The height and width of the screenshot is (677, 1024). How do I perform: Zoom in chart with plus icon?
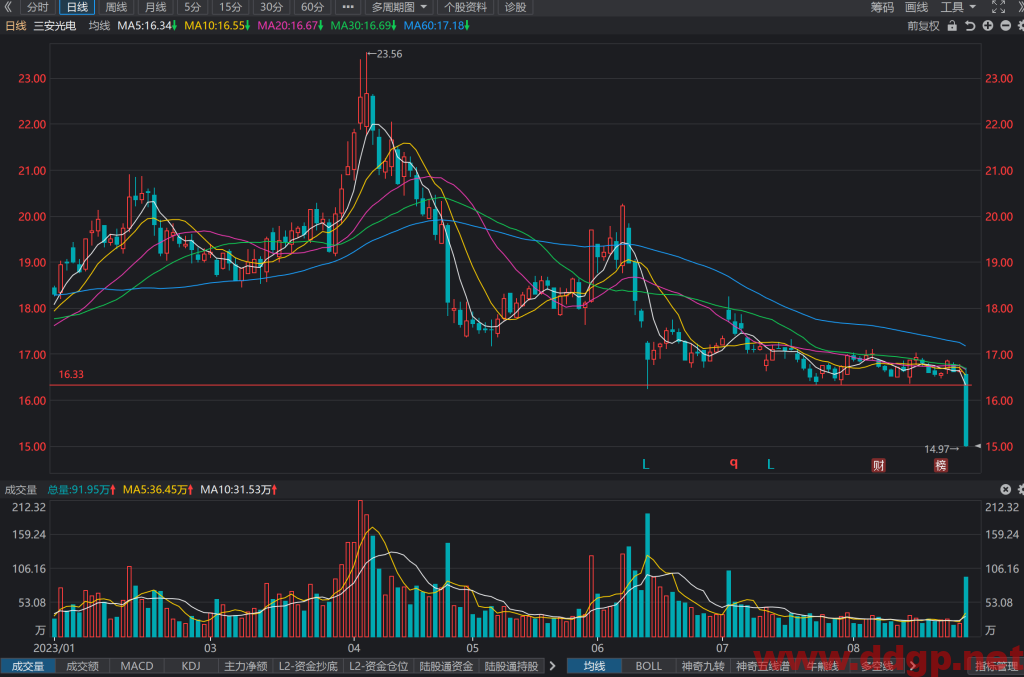(x=987, y=25)
